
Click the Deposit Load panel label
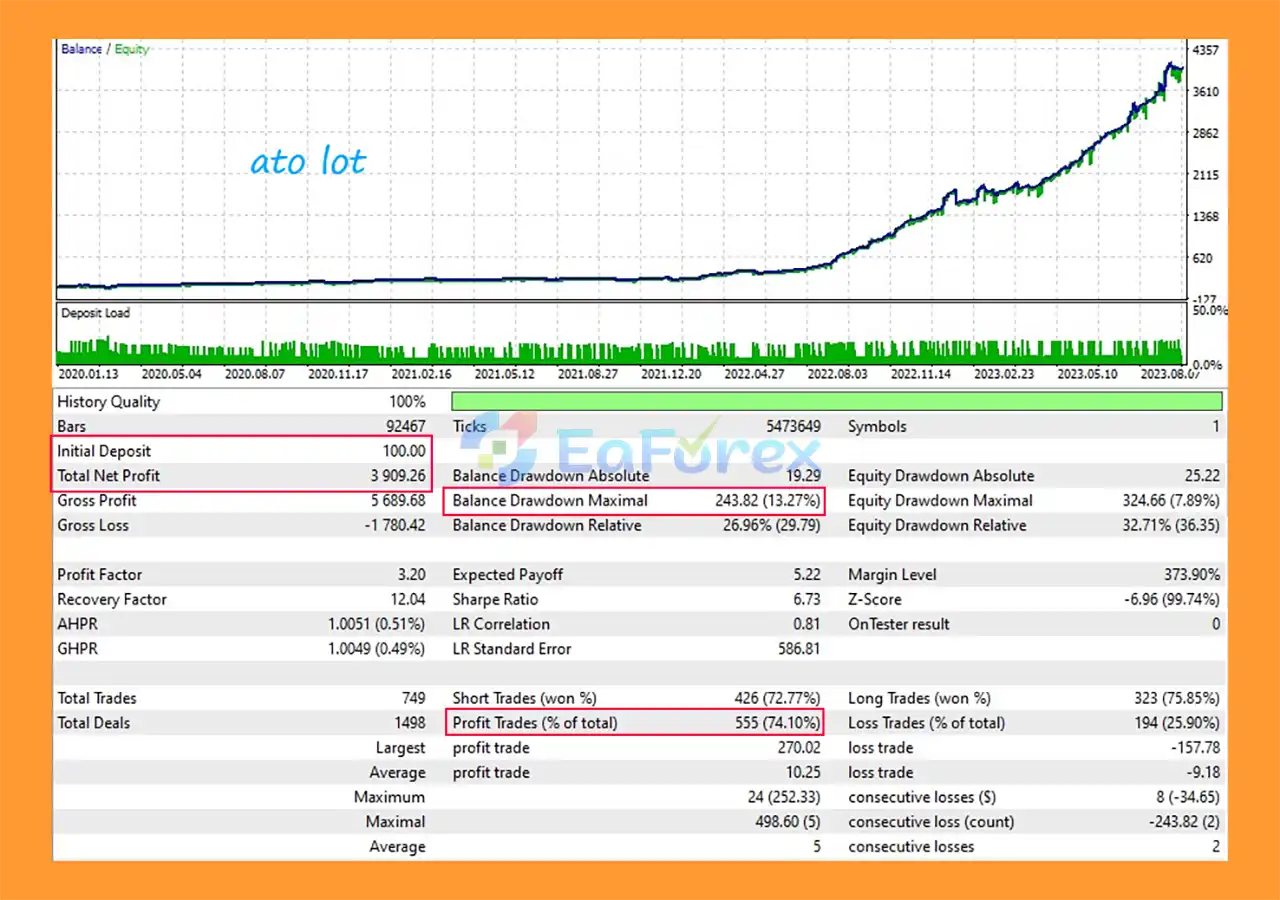96,313
